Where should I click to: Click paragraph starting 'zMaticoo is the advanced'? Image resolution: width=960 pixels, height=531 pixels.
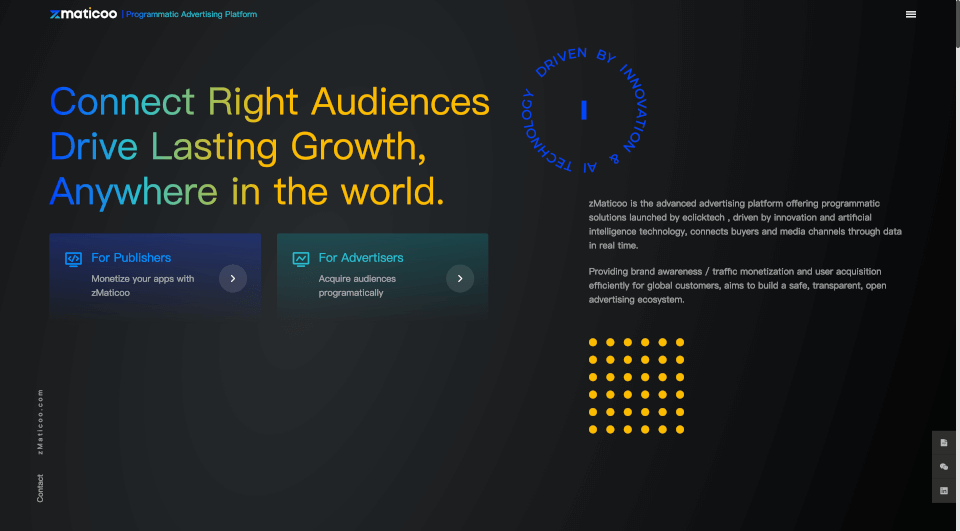(x=745, y=224)
